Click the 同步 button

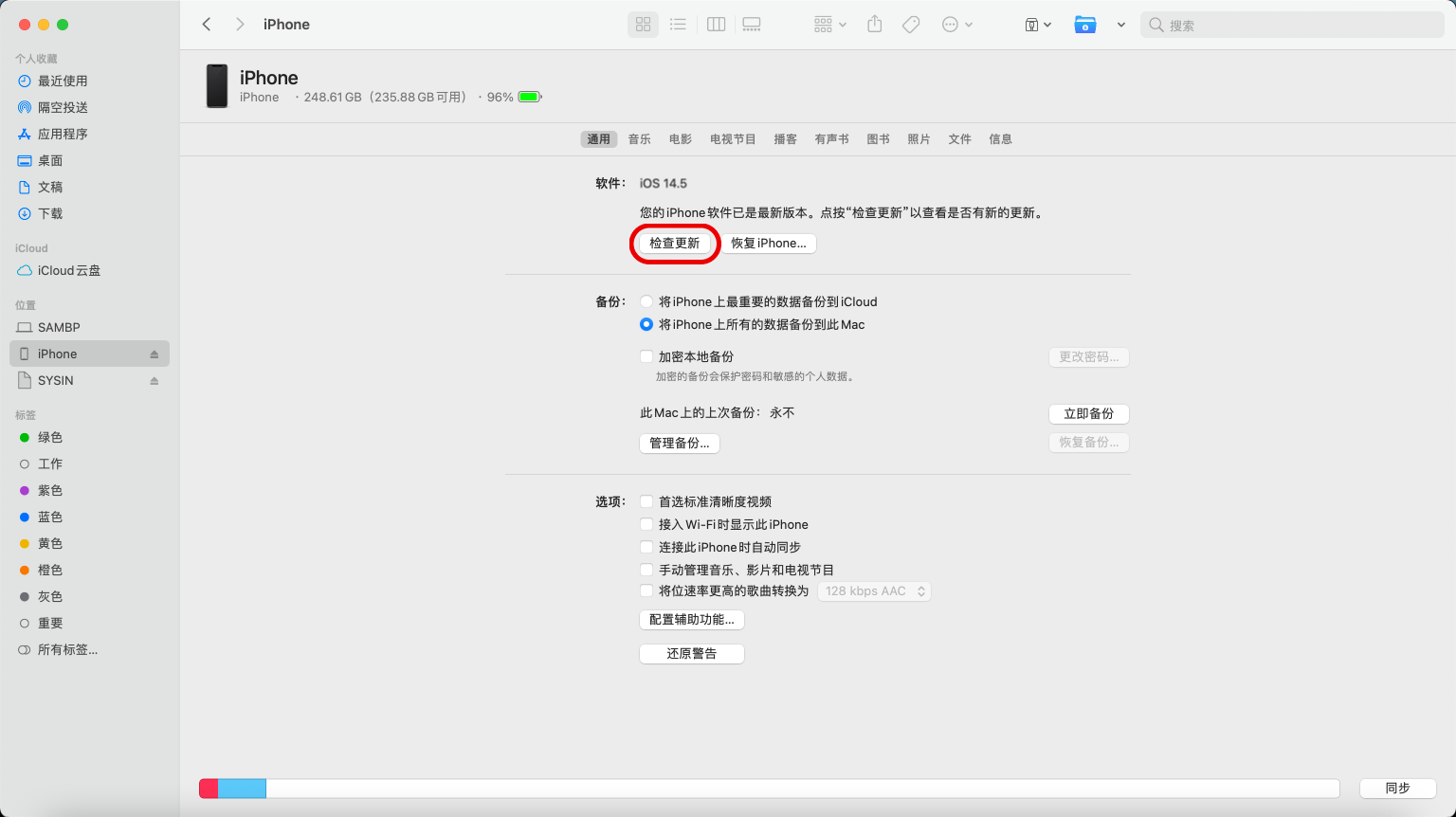point(1398,788)
